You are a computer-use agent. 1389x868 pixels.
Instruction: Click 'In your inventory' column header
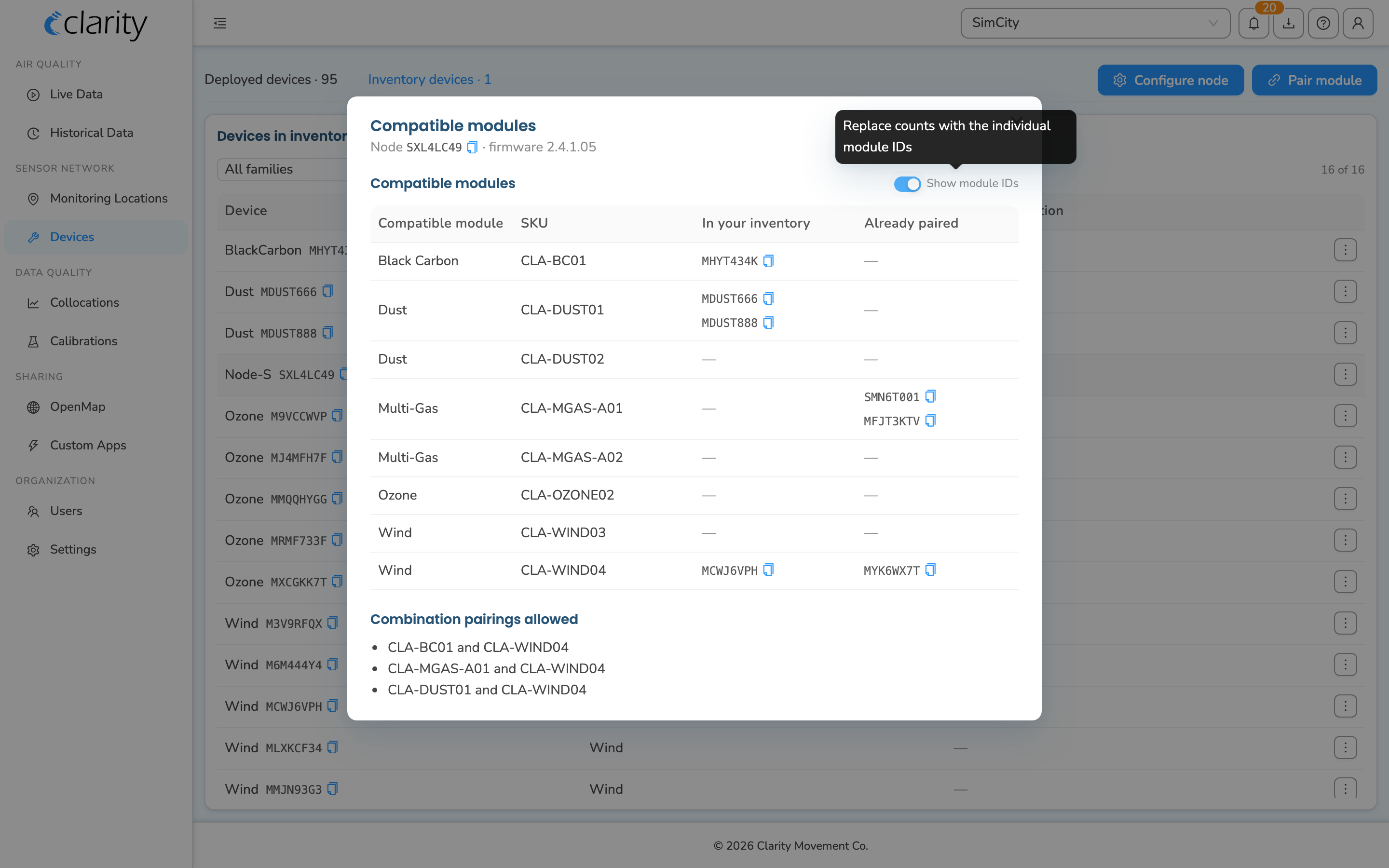click(755, 223)
